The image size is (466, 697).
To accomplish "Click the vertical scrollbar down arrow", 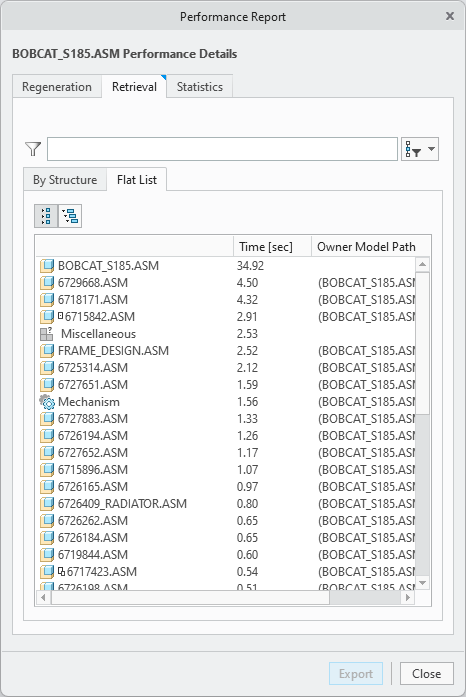I will pos(422,582).
